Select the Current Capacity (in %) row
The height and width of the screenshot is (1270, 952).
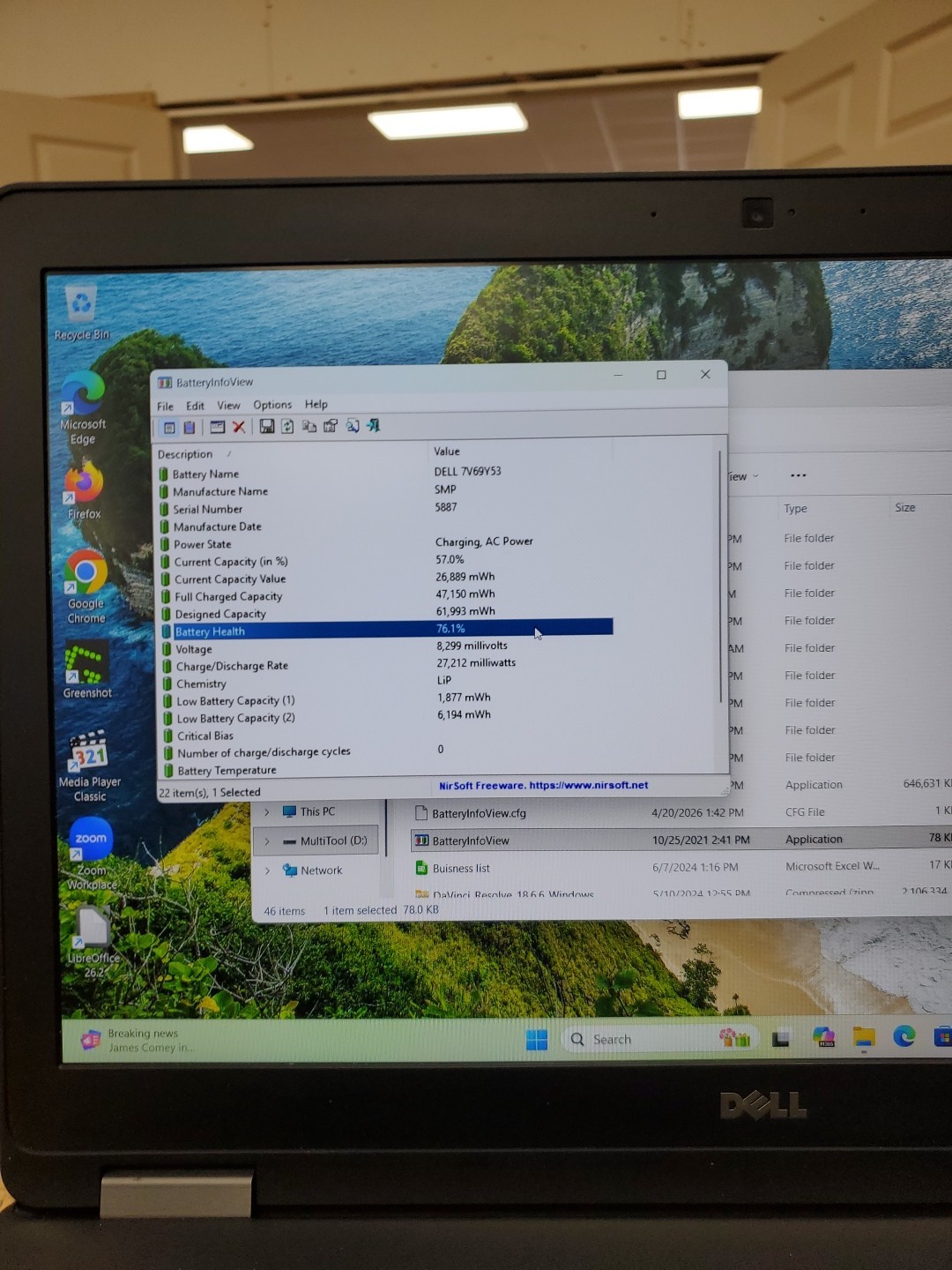pos(385,561)
